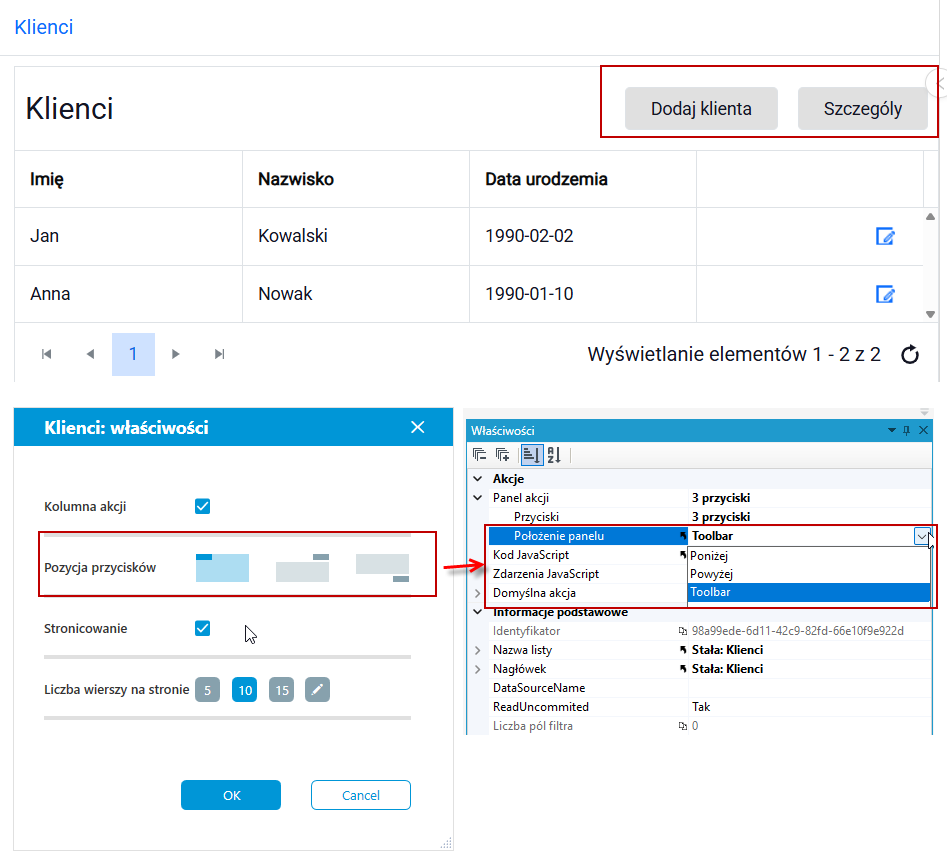Set rows per page to 5

tap(207, 690)
